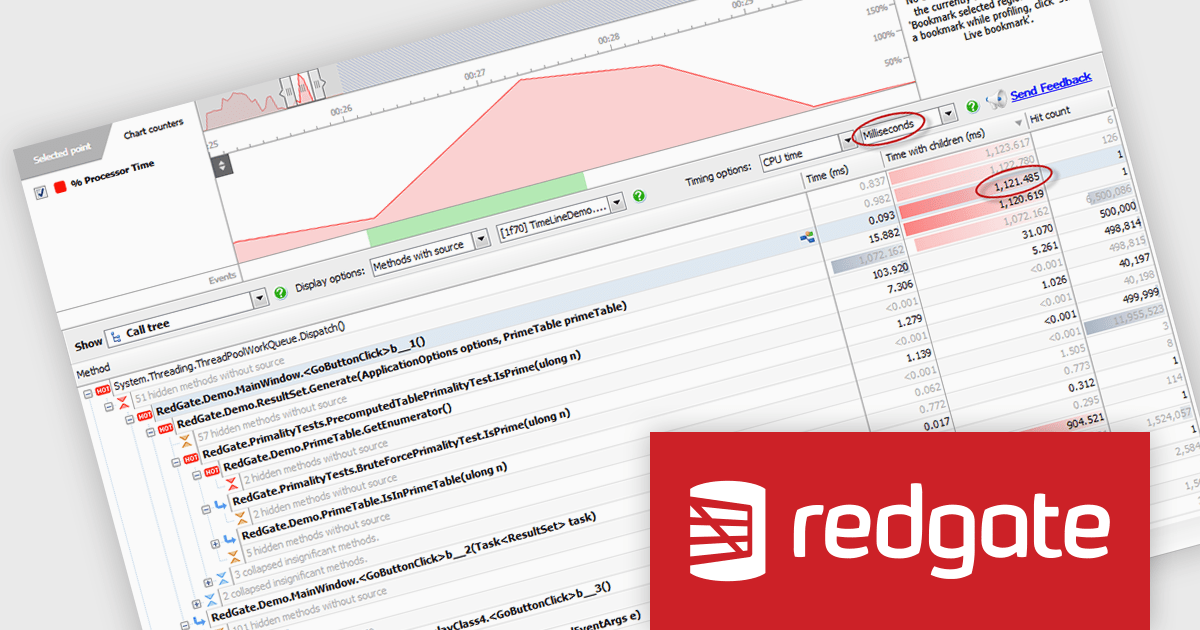Click the green help icon beside TimeLineDemo dropdown
Image resolution: width=1200 pixels, height=630 pixels.
pyautogui.click(x=640, y=195)
